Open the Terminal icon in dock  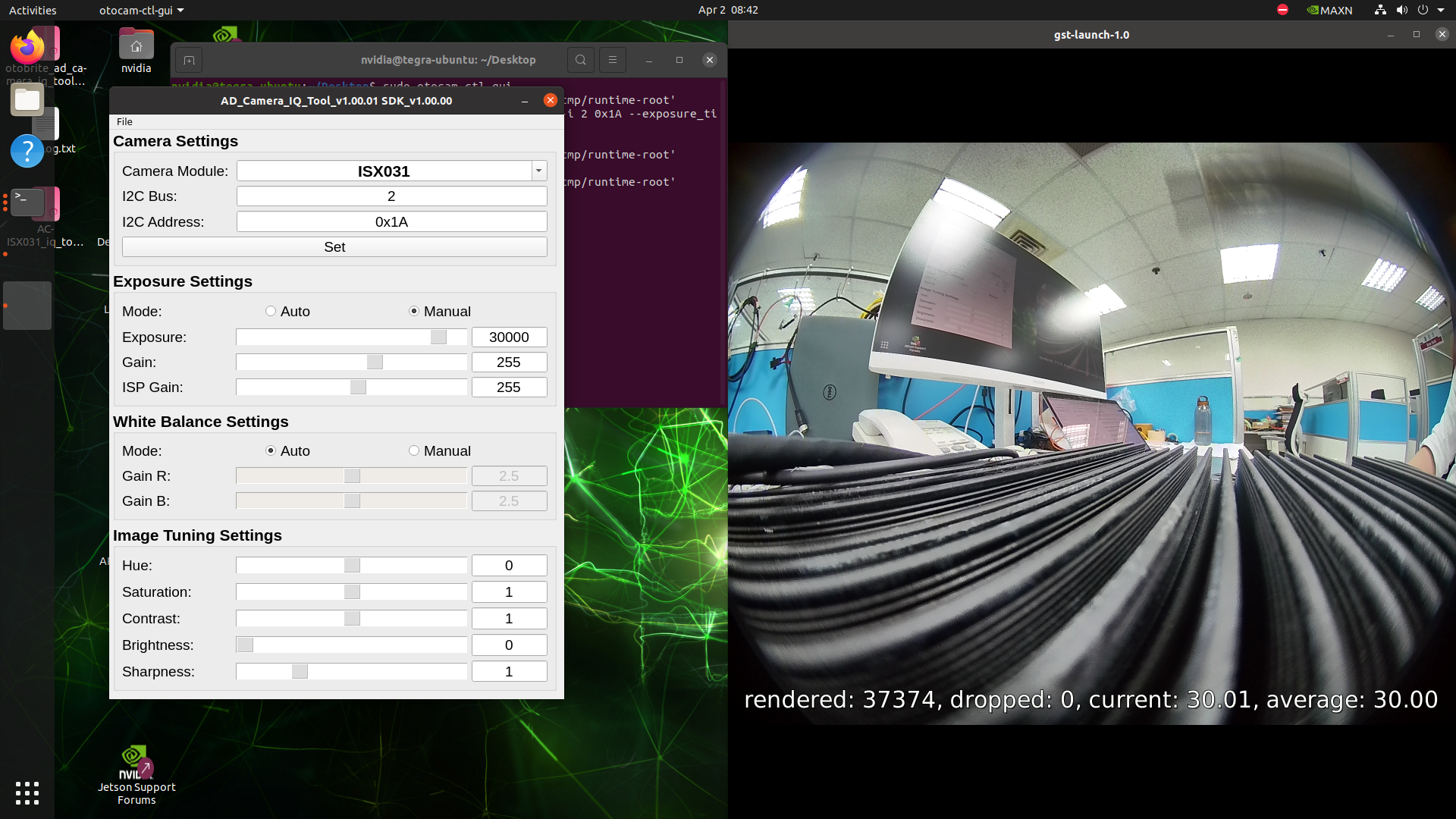[27, 202]
